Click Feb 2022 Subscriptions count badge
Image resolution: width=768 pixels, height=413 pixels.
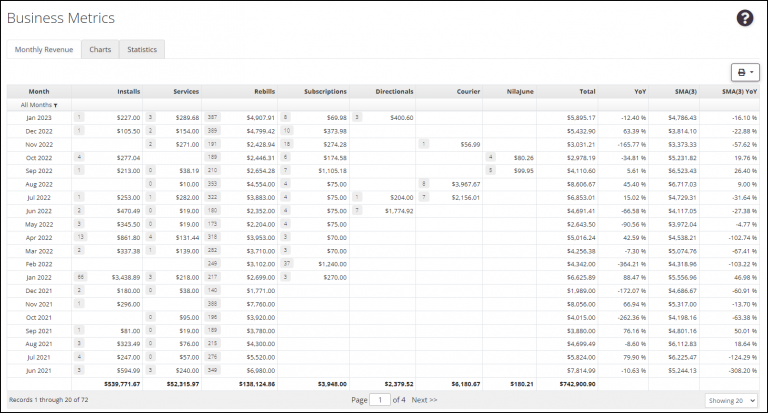[286, 262]
